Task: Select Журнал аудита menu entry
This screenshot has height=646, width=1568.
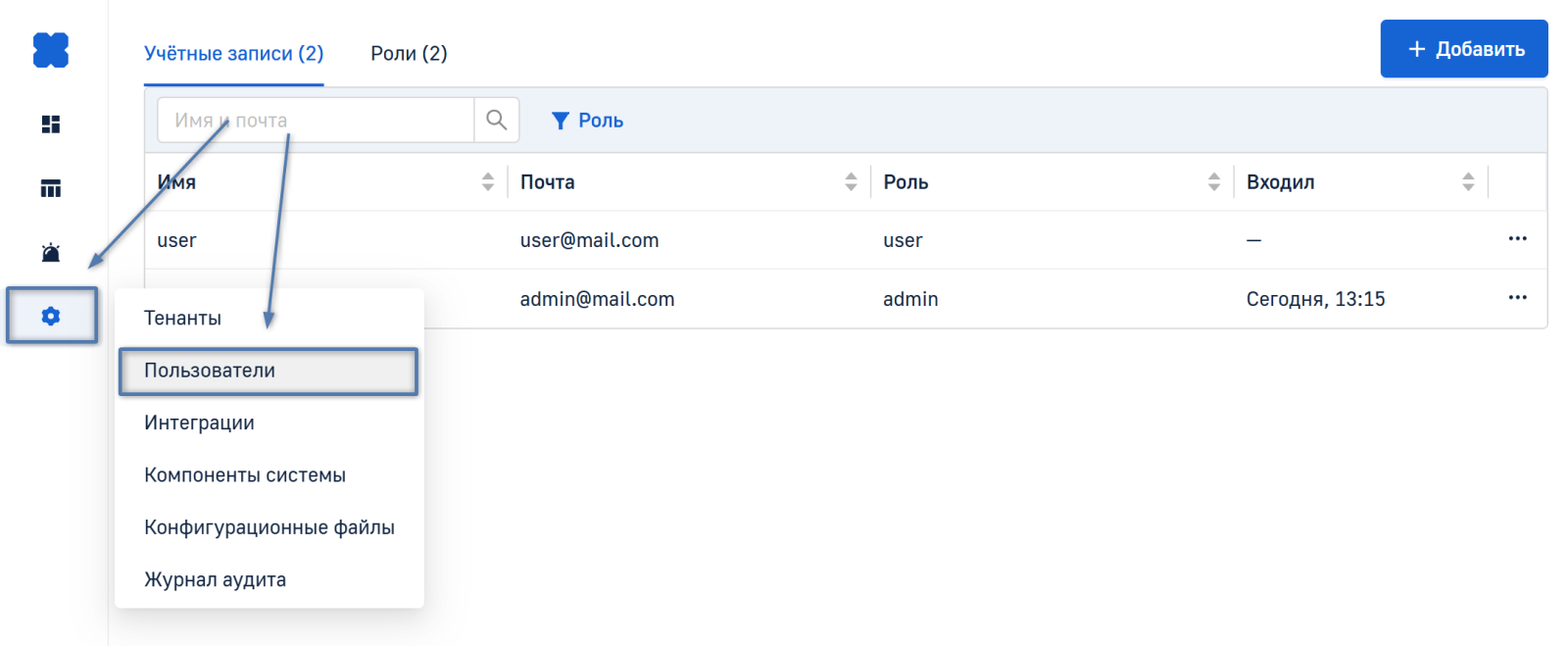Action: point(216,580)
